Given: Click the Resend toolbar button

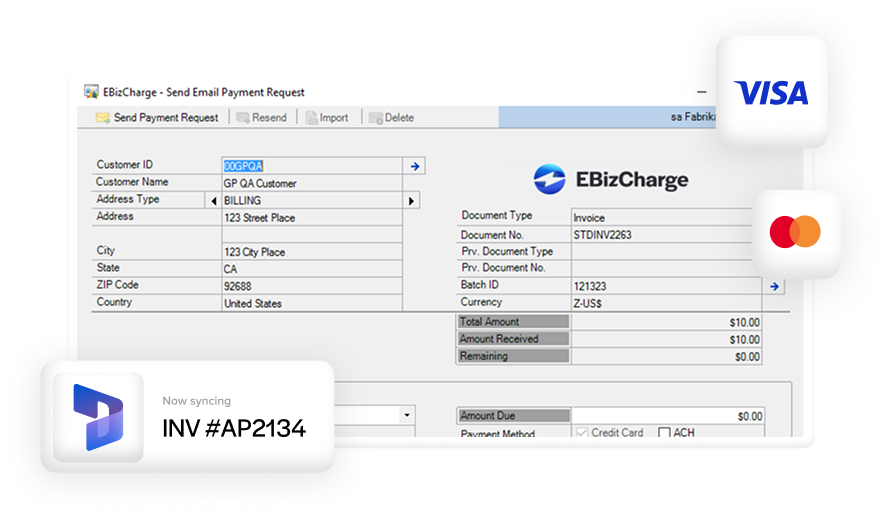Looking at the screenshot, I should pyautogui.click(x=261, y=118).
